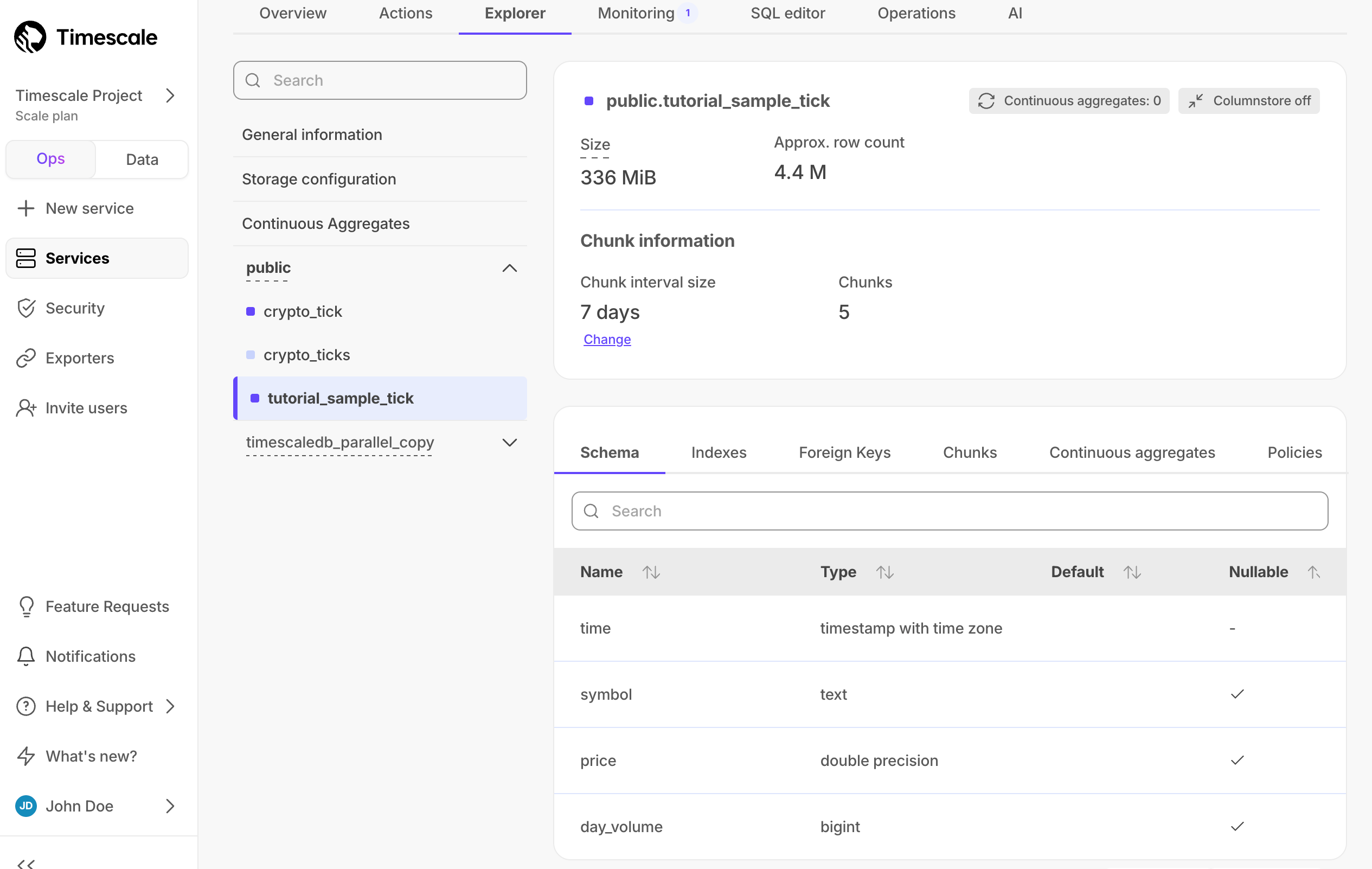Open the Chunks tab
Viewport: 1372px width, 869px height.
tap(970, 452)
